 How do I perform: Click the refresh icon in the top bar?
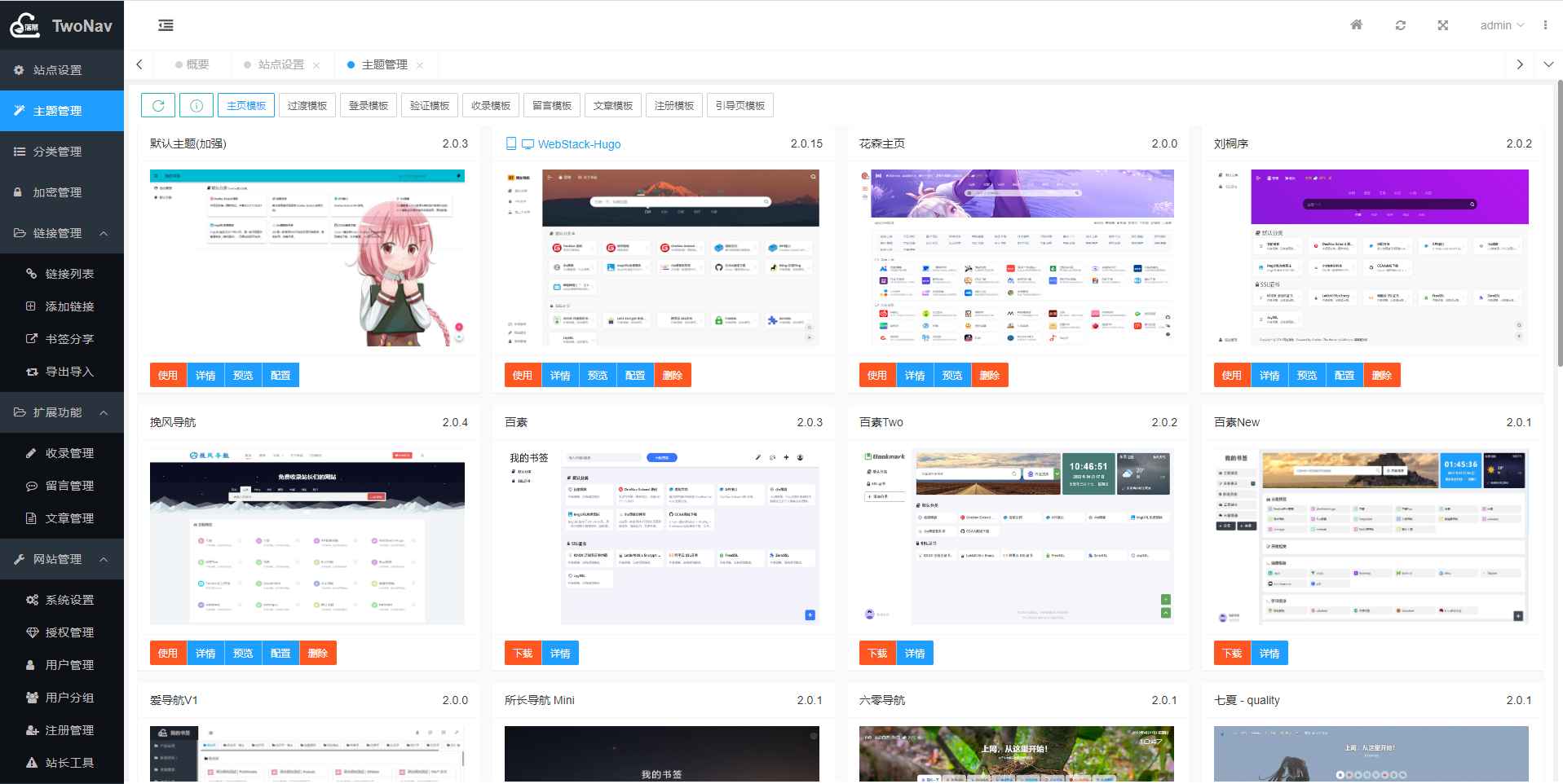coord(1400,25)
